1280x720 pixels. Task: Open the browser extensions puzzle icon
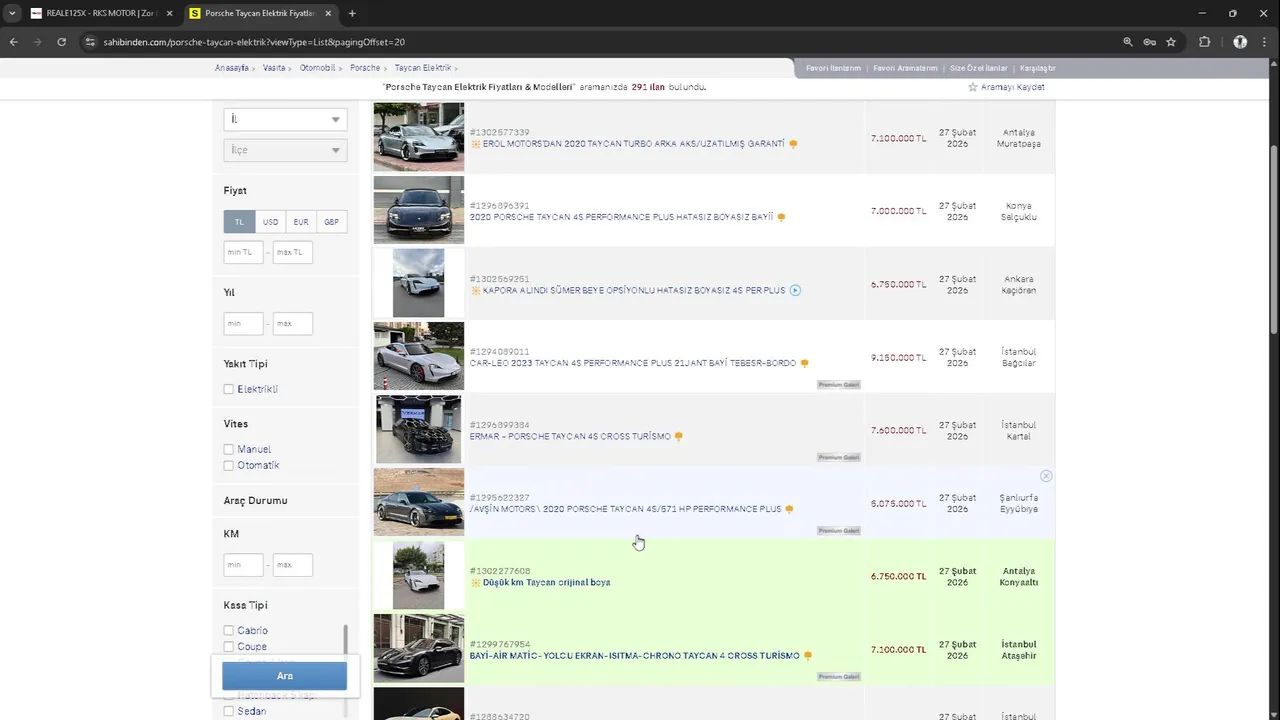coord(1205,42)
